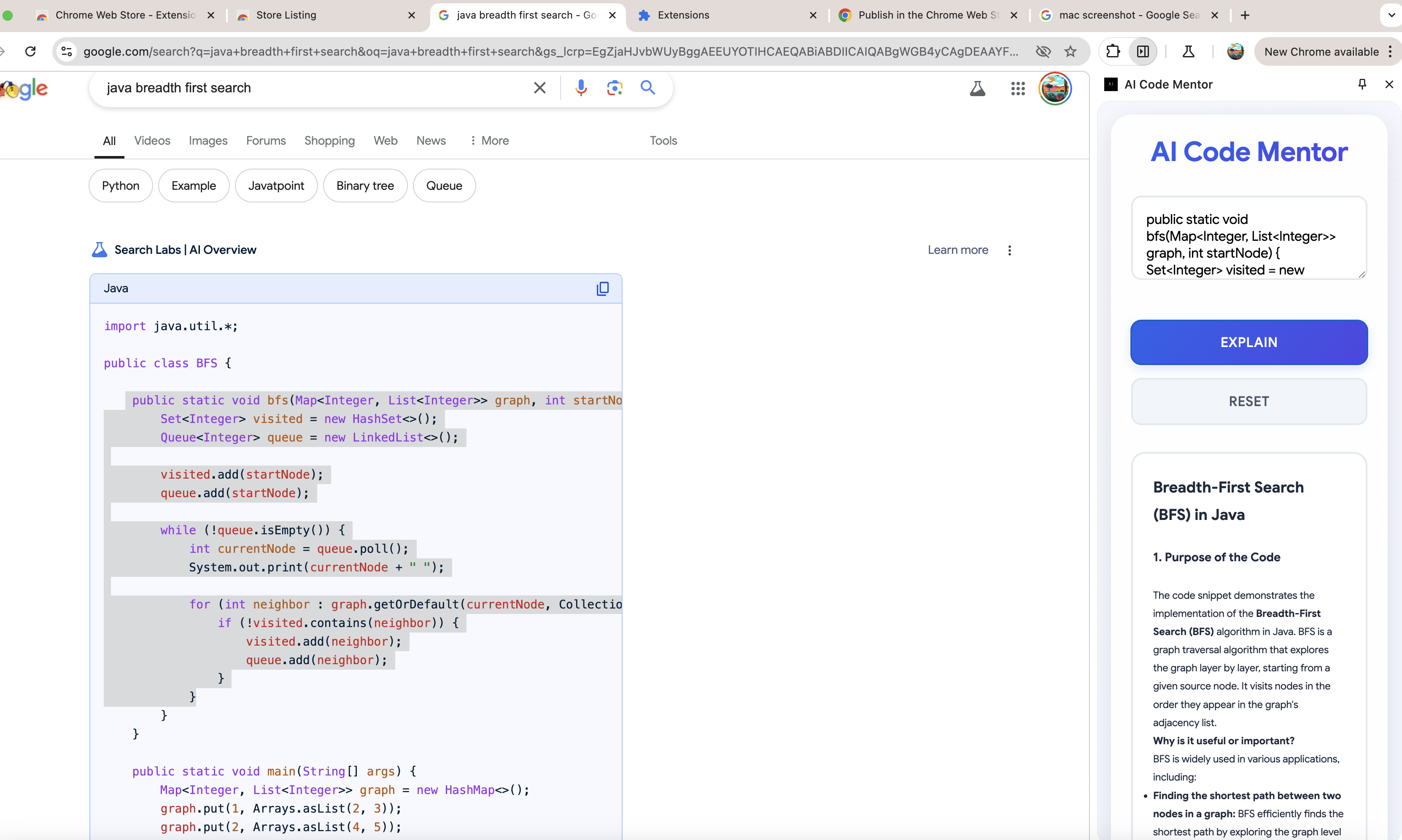This screenshot has width=1402, height=840.
Task: Select the Binary tree suggestion chip
Action: 364,186
